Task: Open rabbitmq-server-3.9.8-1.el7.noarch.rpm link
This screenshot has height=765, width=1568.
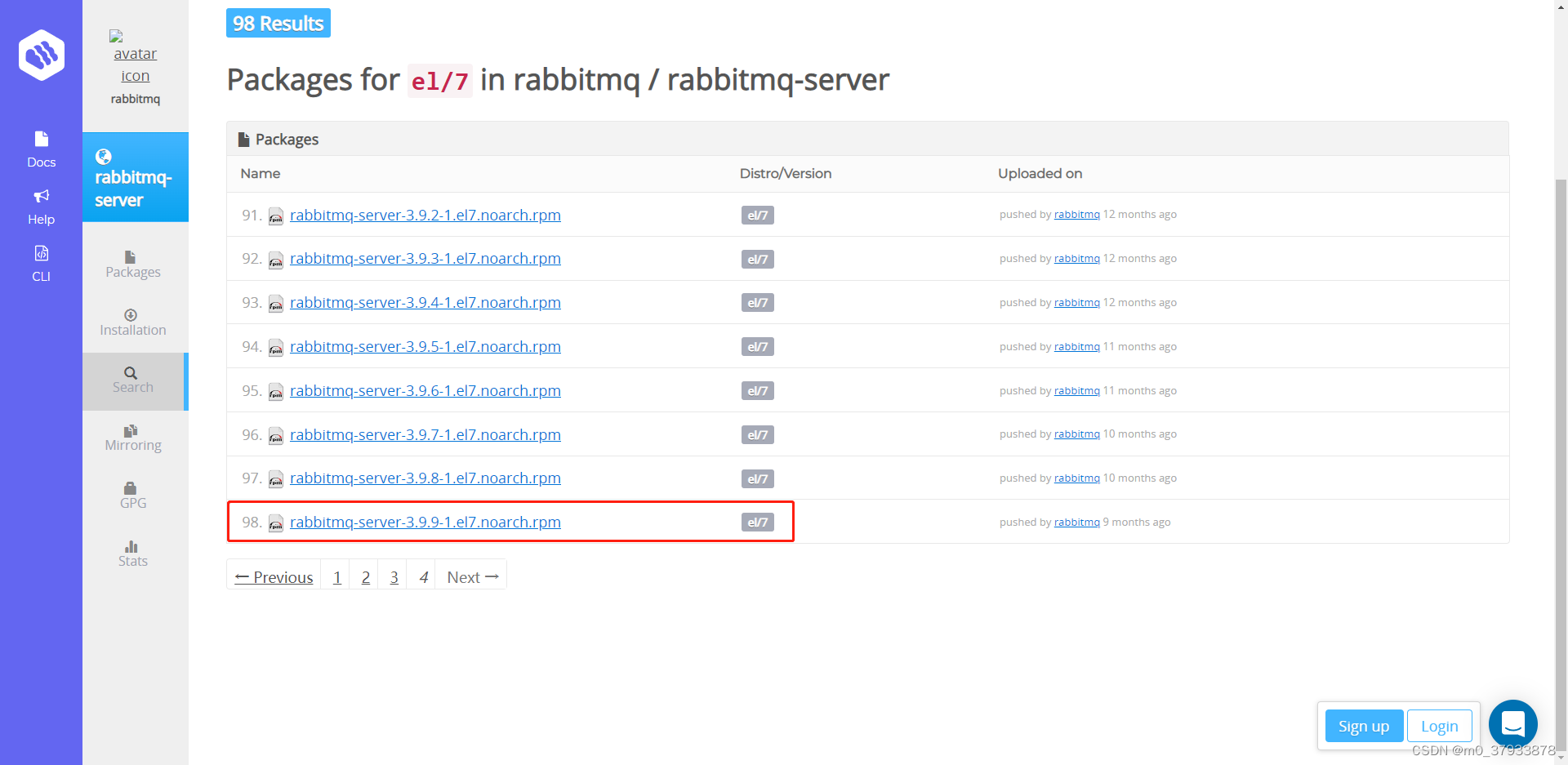Action: click(425, 478)
